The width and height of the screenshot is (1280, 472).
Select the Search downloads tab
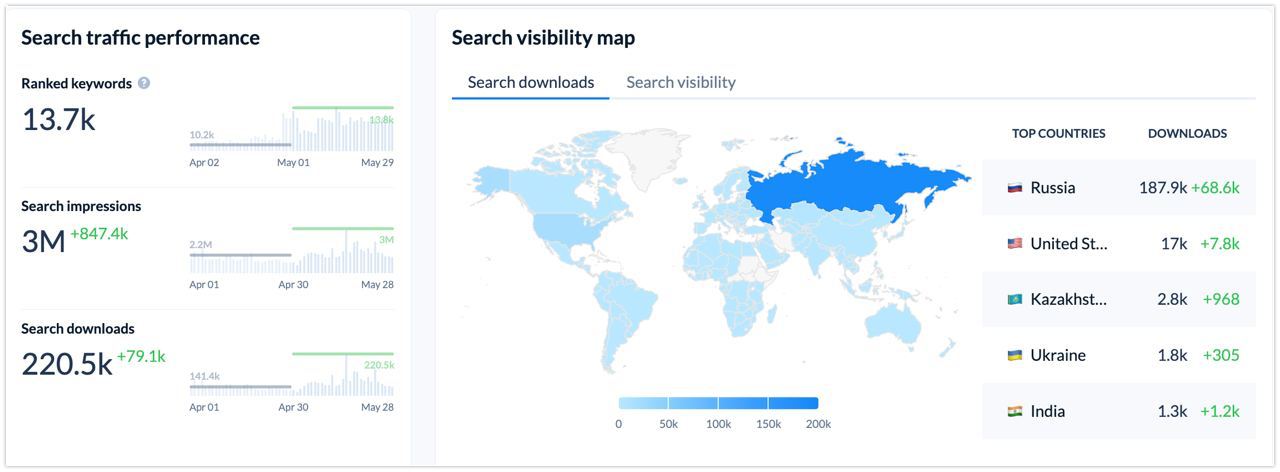pyautogui.click(x=530, y=83)
